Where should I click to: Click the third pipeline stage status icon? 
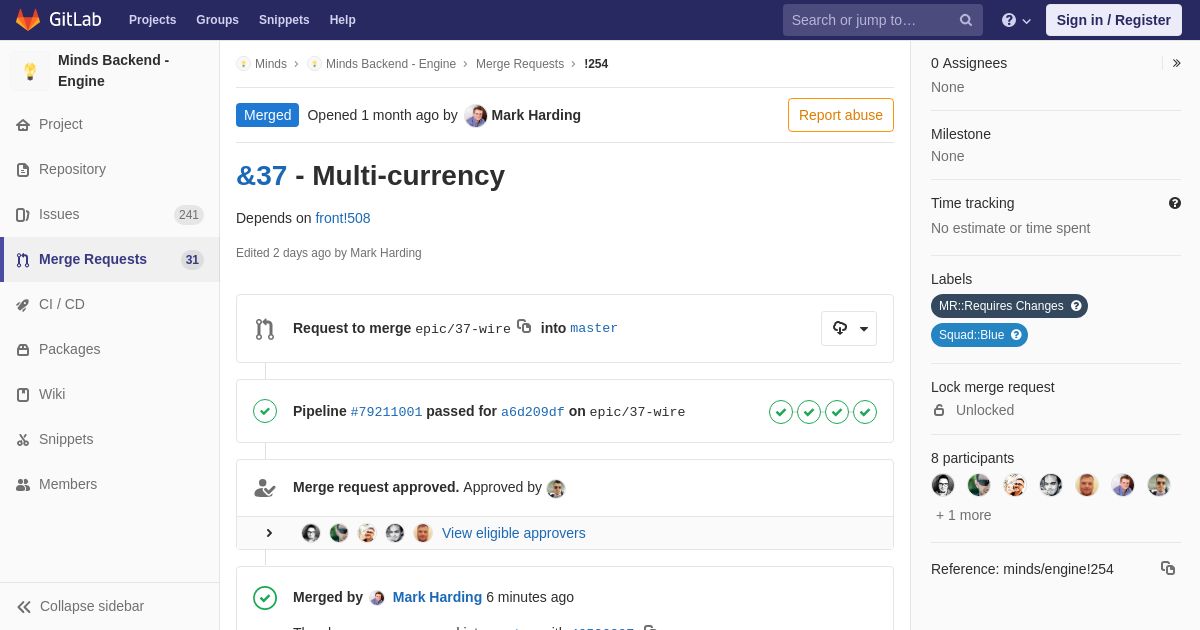[x=837, y=412]
